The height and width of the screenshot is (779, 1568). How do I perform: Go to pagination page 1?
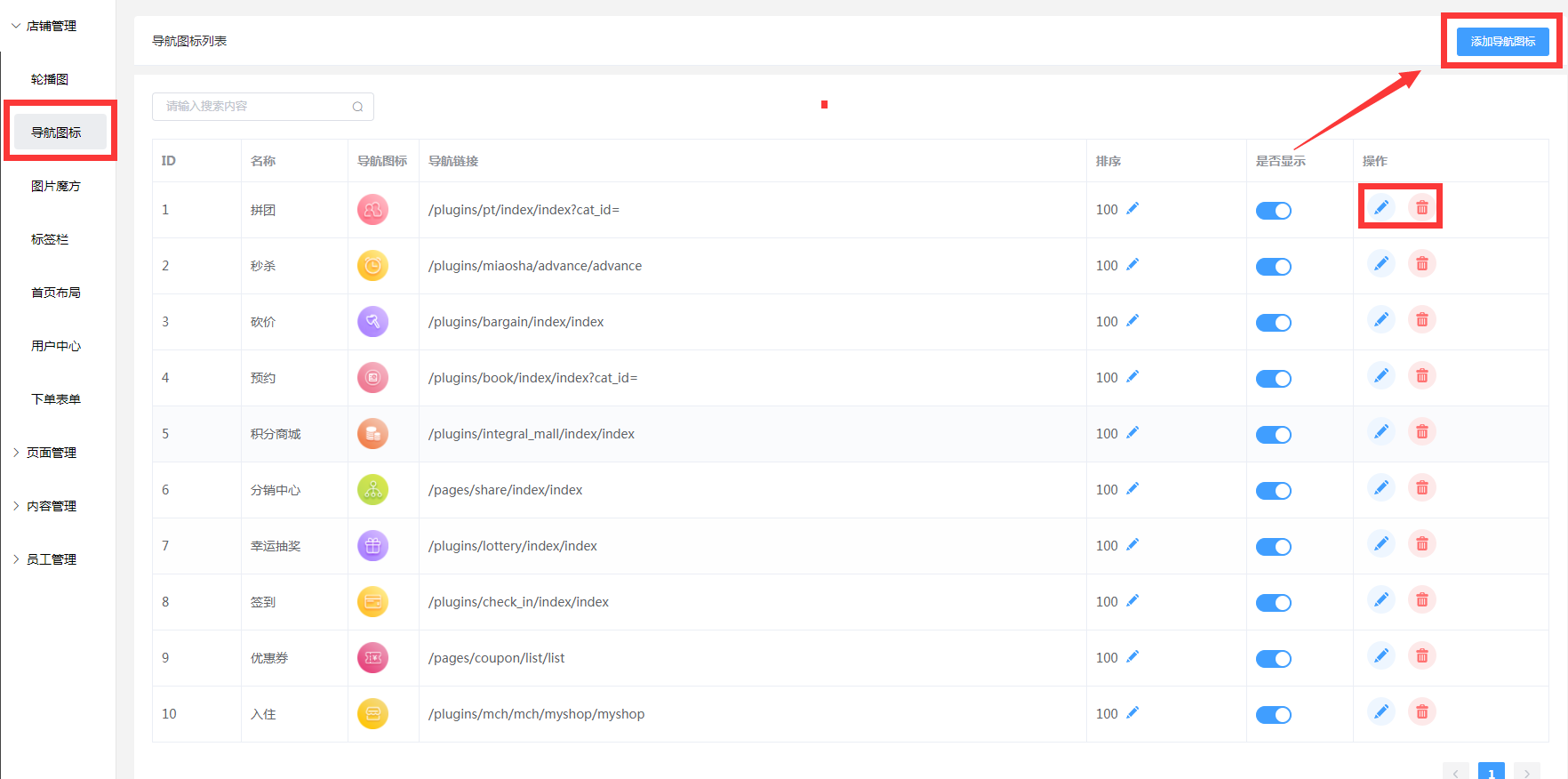pos(1492,772)
